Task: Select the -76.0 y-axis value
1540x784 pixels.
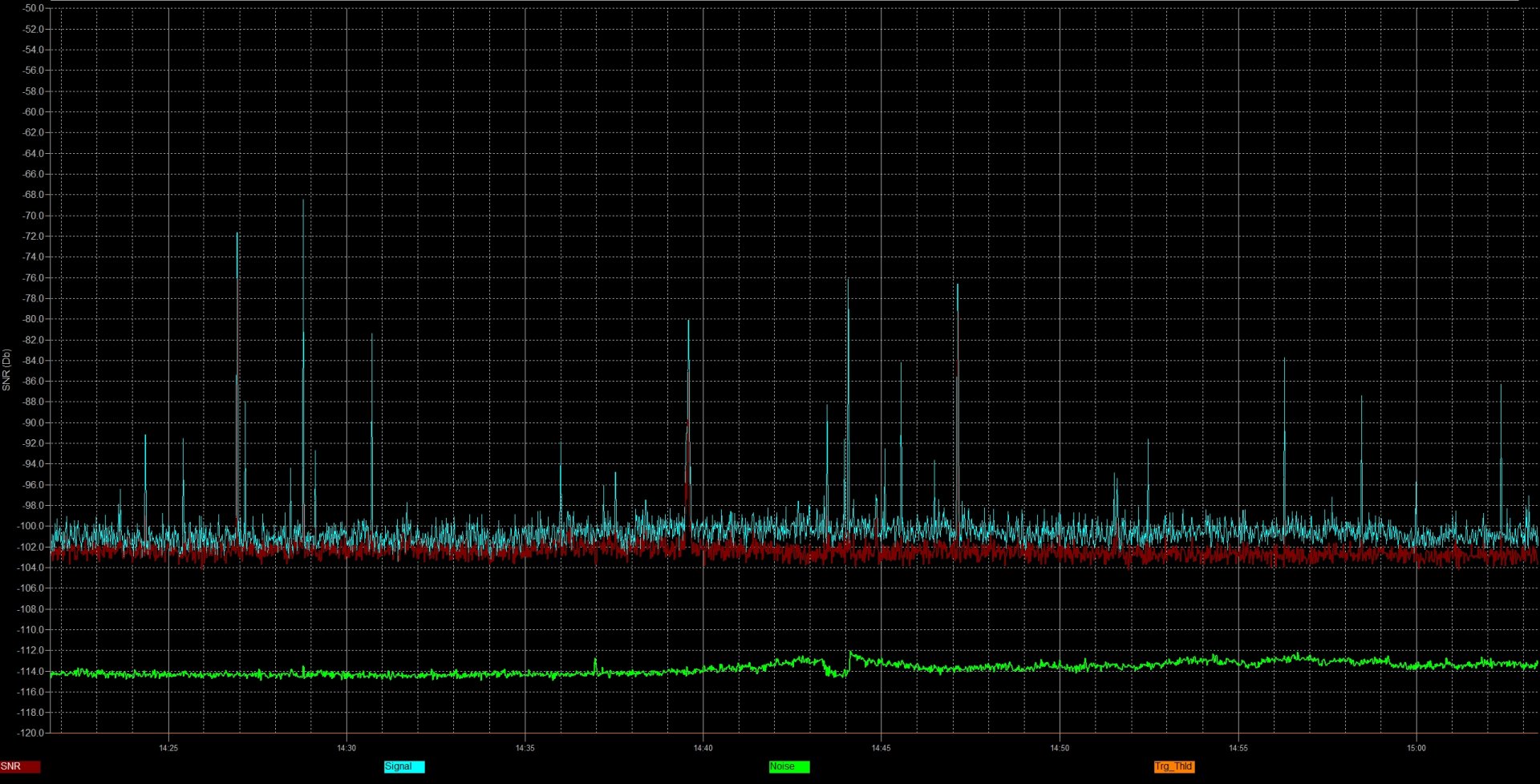Action: pyautogui.click(x=33, y=277)
